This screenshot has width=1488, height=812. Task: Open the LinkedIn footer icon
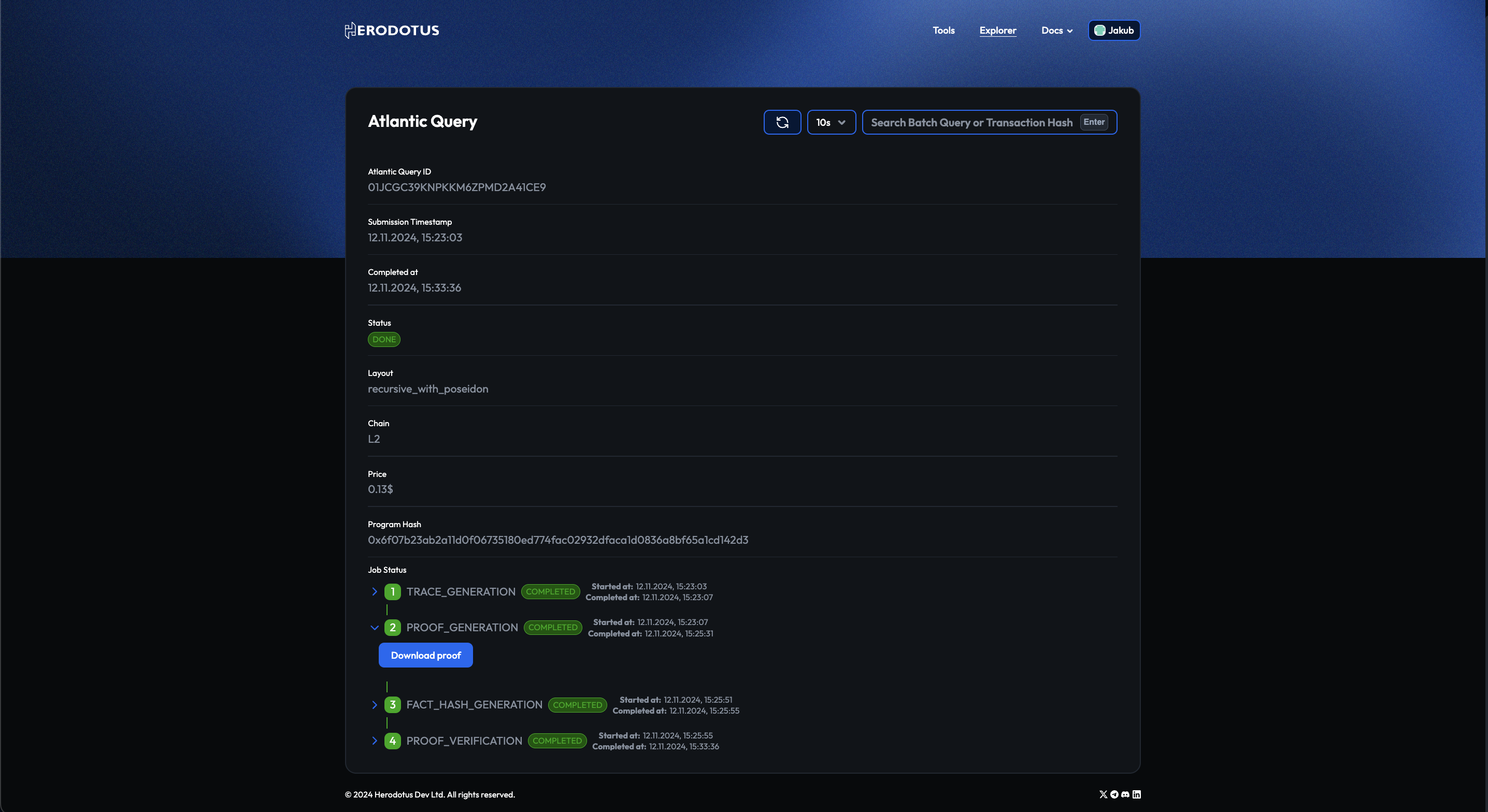tap(1136, 795)
